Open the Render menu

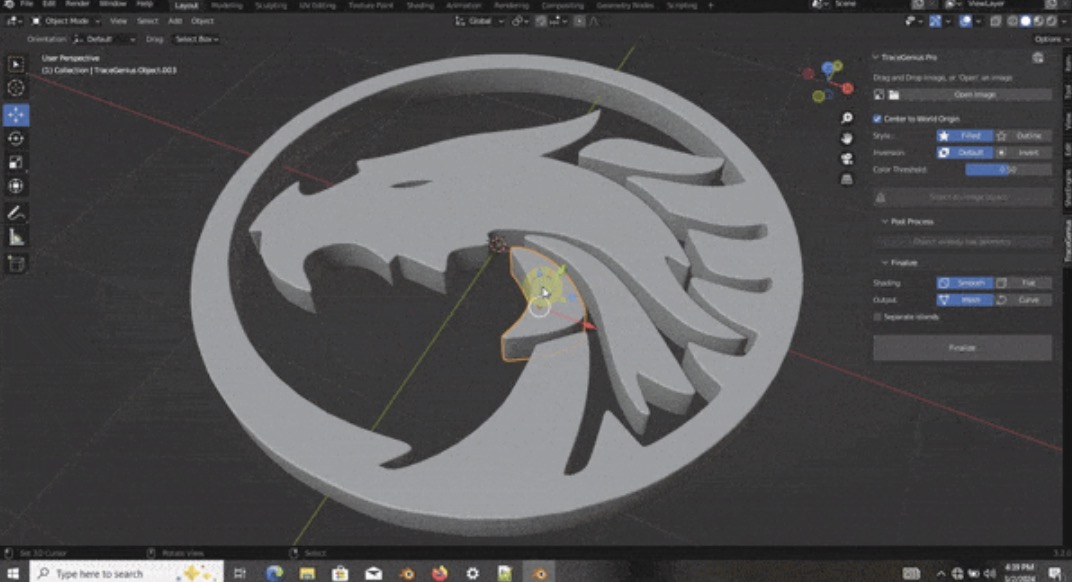click(77, 5)
